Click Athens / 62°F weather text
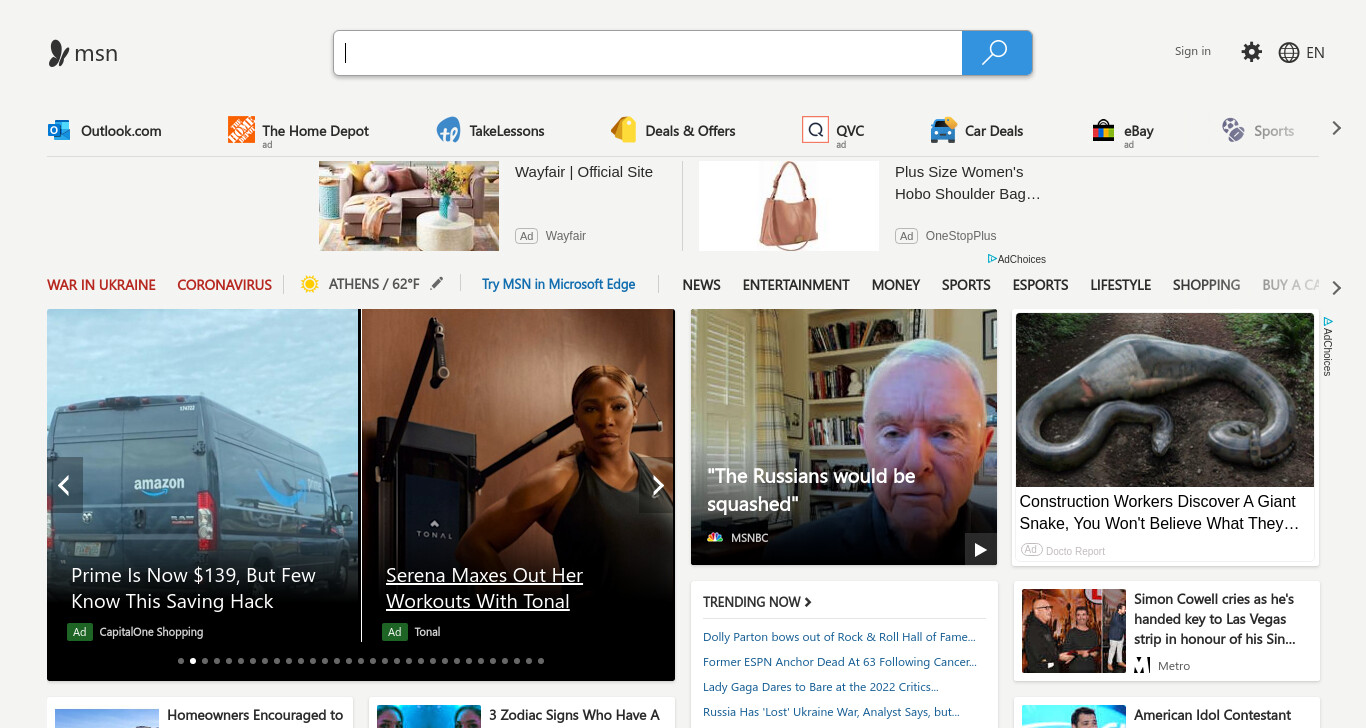1366x728 pixels. coord(374,284)
